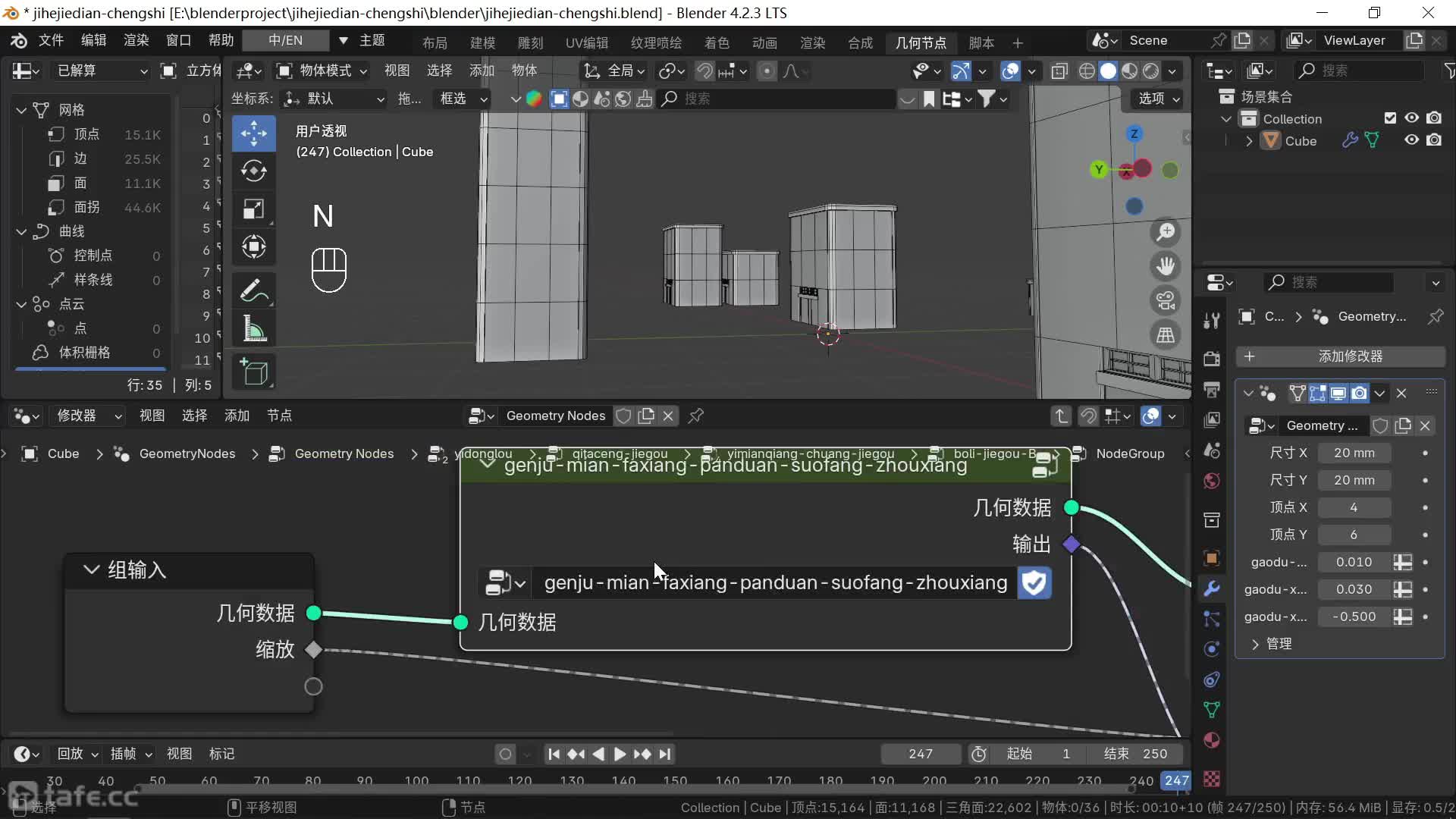The width and height of the screenshot is (1456, 819).
Task: Select the Annotate pencil tool
Action: point(253,290)
